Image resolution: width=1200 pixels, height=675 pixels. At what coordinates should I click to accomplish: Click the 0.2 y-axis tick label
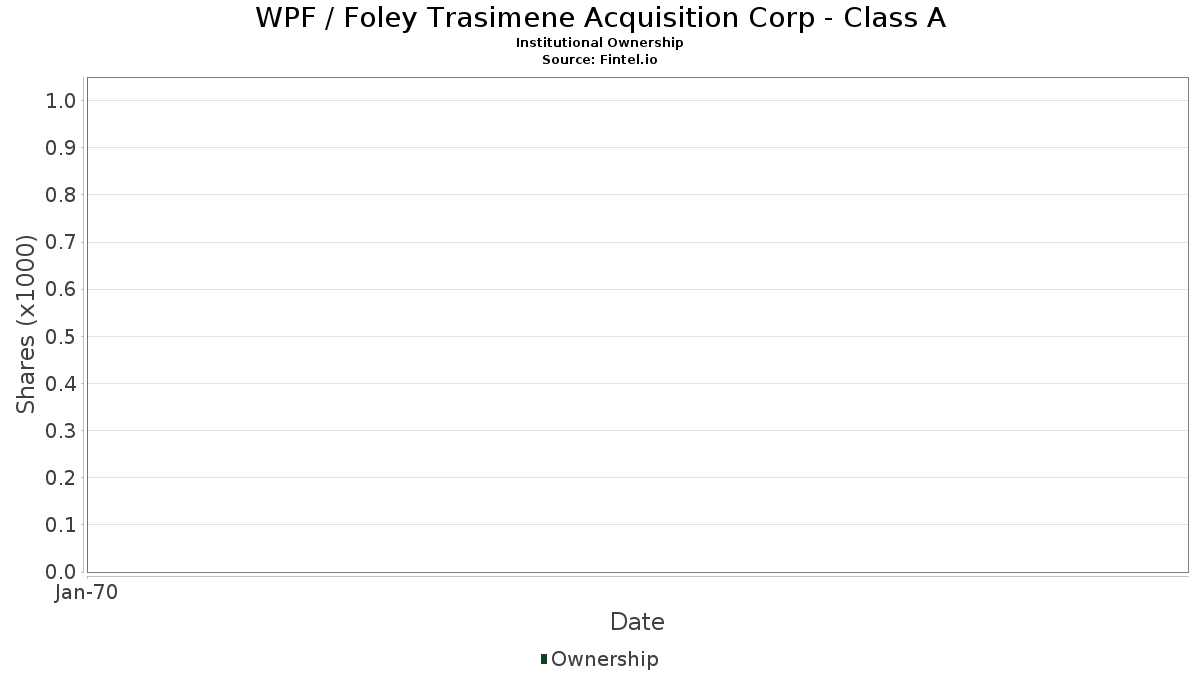pyautogui.click(x=61, y=478)
